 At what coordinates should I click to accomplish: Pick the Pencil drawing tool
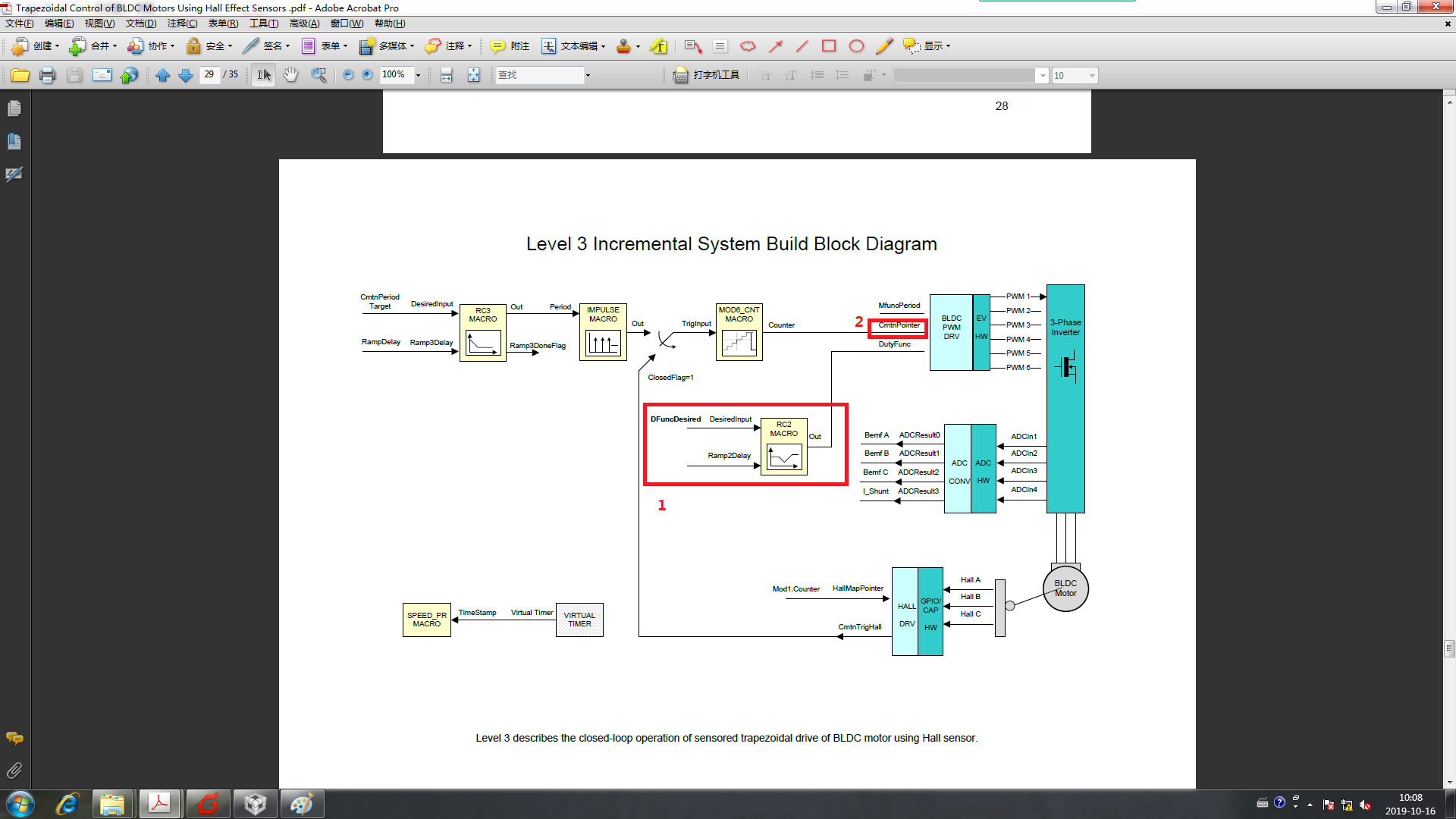[x=883, y=46]
